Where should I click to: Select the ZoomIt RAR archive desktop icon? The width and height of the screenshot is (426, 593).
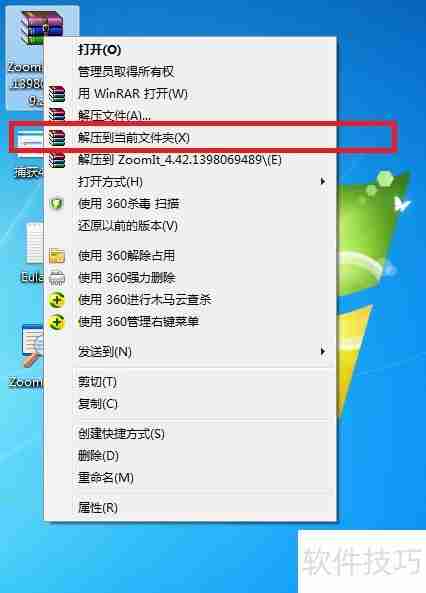click(x=42, y=29)
